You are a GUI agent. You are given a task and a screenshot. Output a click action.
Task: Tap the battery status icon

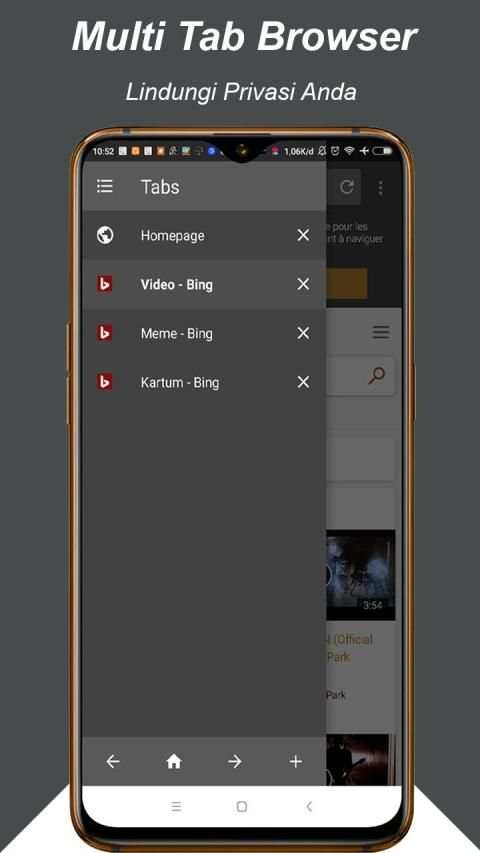coord(382,151)
